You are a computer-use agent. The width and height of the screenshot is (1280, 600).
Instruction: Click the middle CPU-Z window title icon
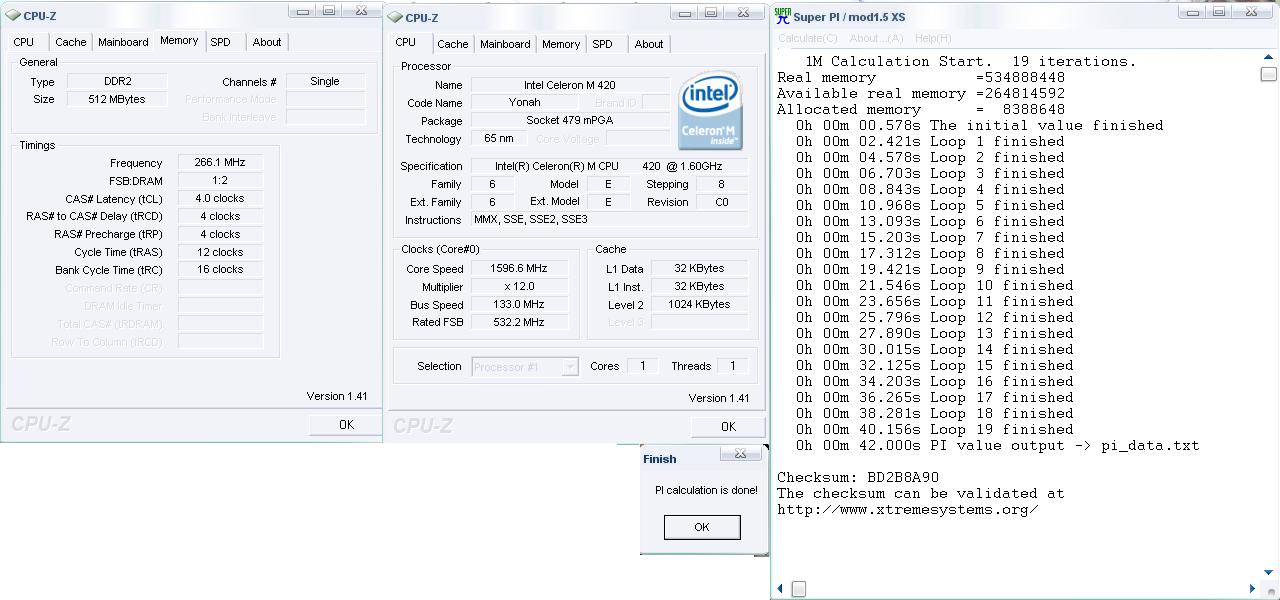395,17
